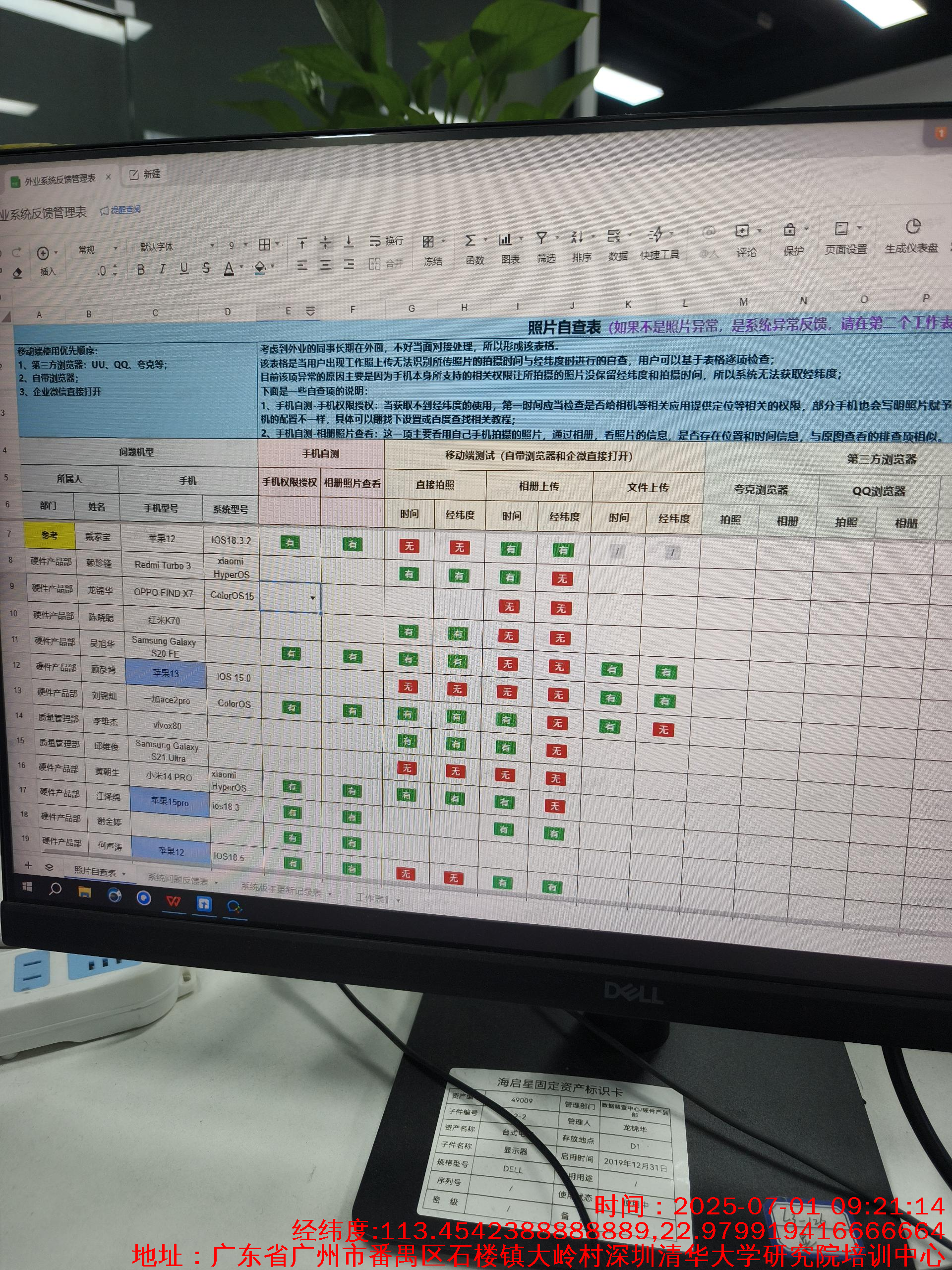
Task: Insert a function with the Σ icon
Action: (470, 241)
